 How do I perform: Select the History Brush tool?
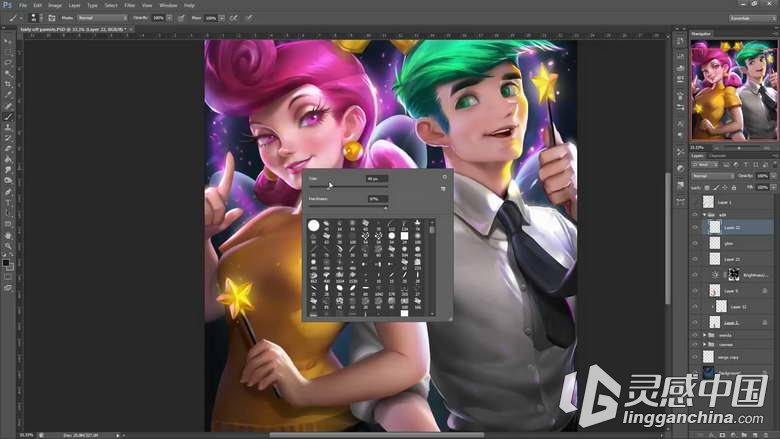click(x=7, y=138)
